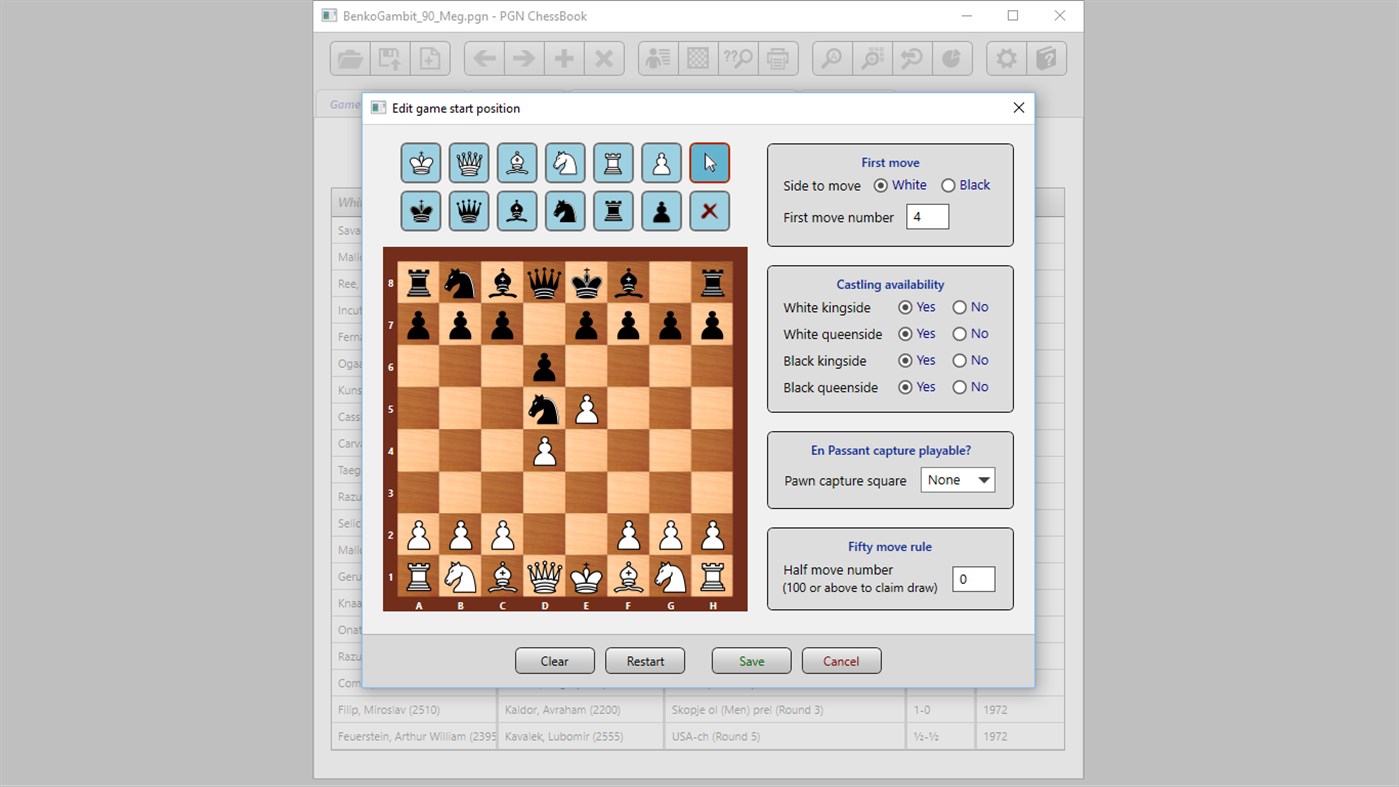Activate the cursor selection tool
Image resolution: width=1399 pixels, height=787 pixels.
pos(709,162)
